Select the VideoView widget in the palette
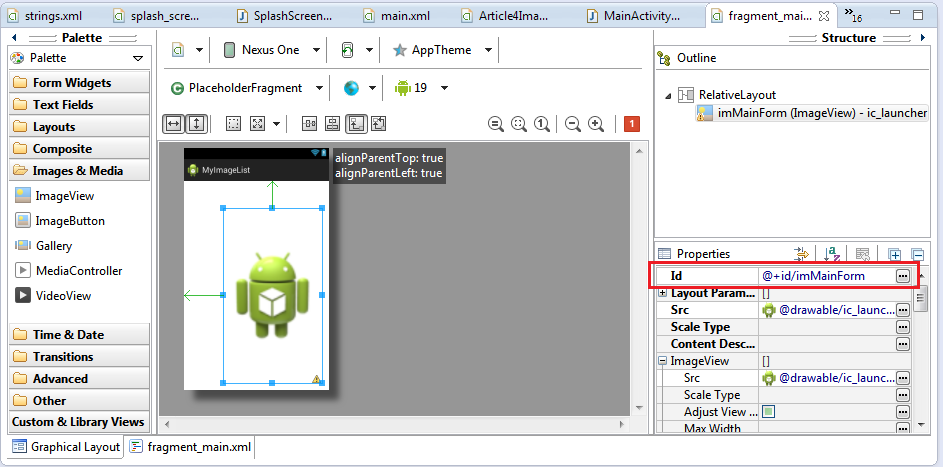This screenshot has height=467, width=943. (x=53, y=296)
